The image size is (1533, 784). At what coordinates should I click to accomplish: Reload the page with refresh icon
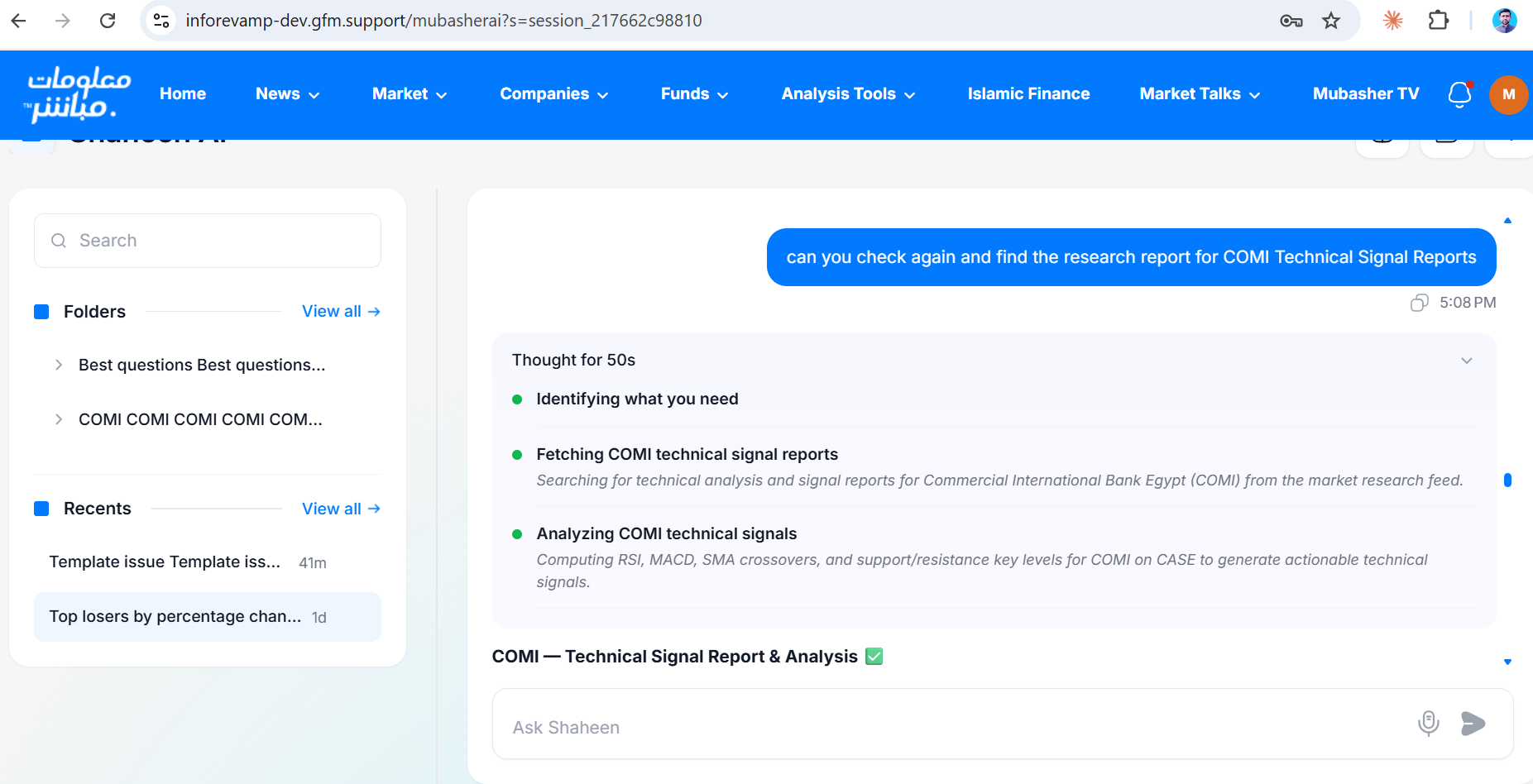point(108,21)
